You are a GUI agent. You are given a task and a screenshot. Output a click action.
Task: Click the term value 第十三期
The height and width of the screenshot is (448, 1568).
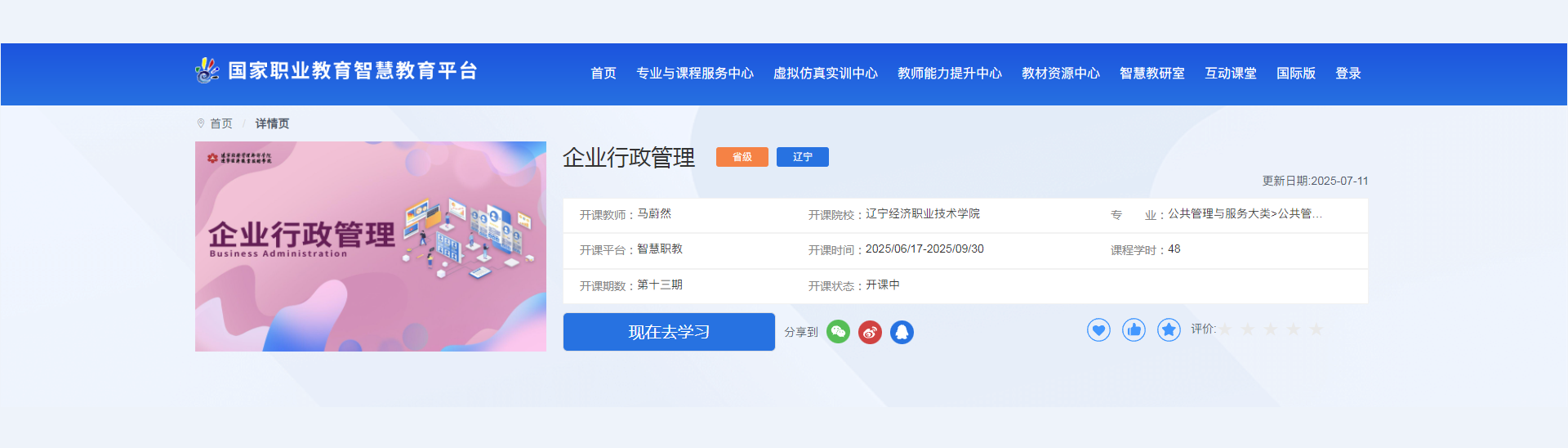coord(660,284)
